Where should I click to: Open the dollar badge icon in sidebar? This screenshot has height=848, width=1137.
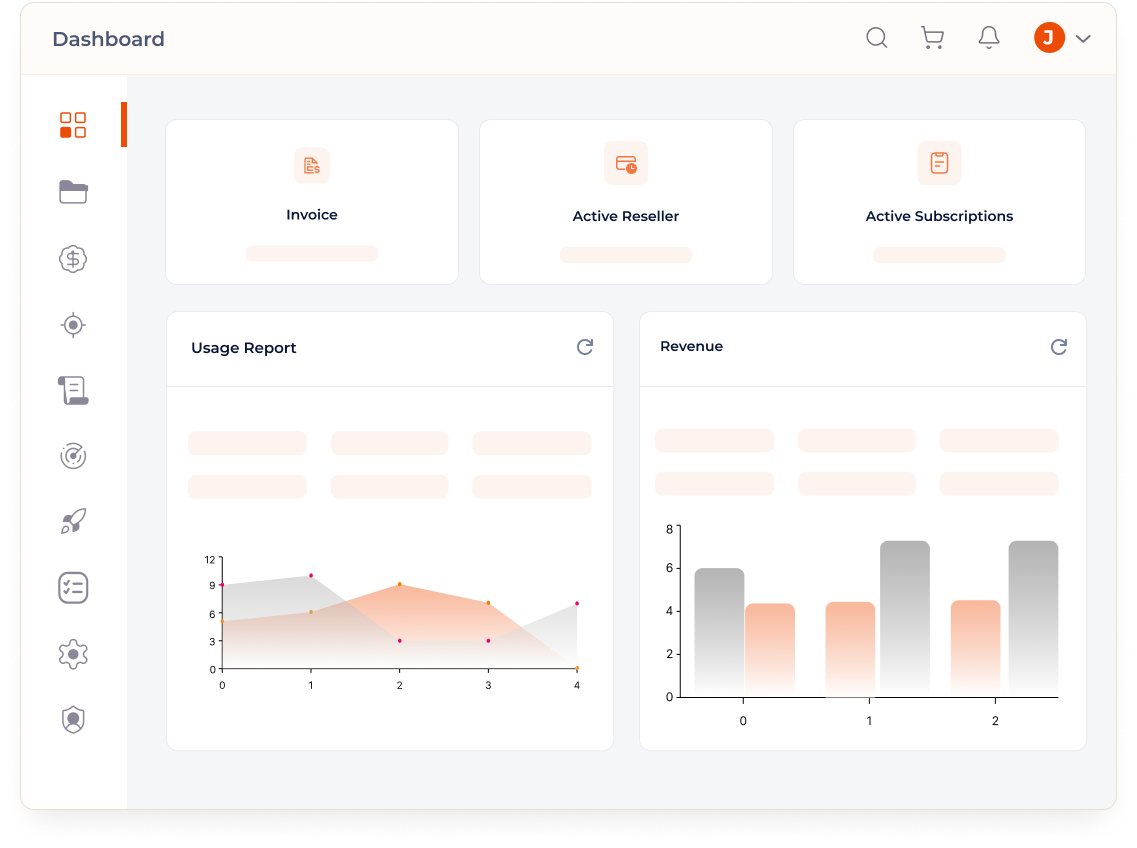[x=73, y=259]
